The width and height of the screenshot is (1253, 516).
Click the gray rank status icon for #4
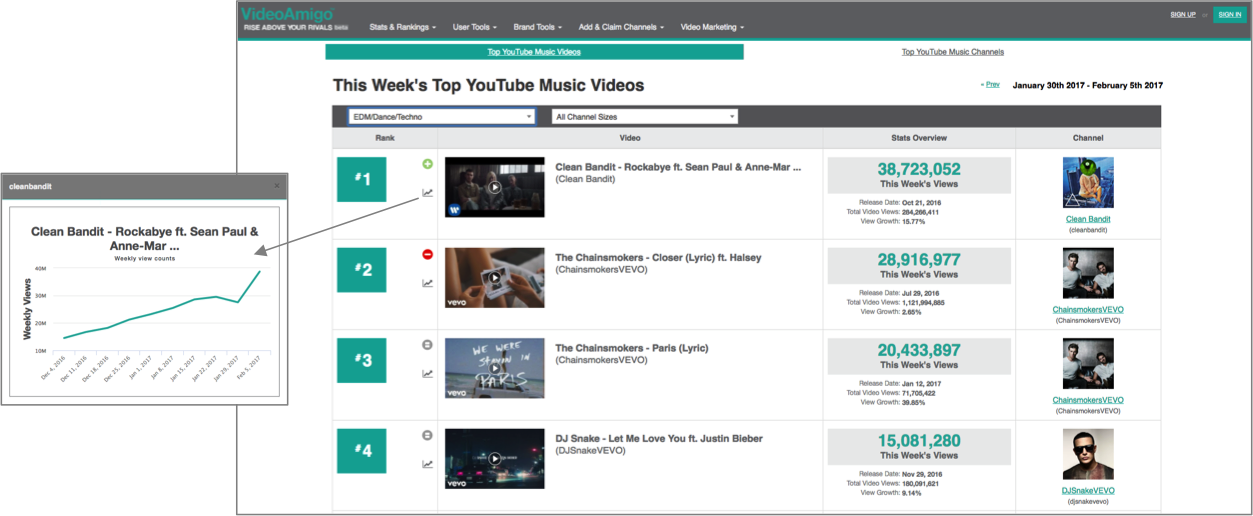tap(428, 435)
